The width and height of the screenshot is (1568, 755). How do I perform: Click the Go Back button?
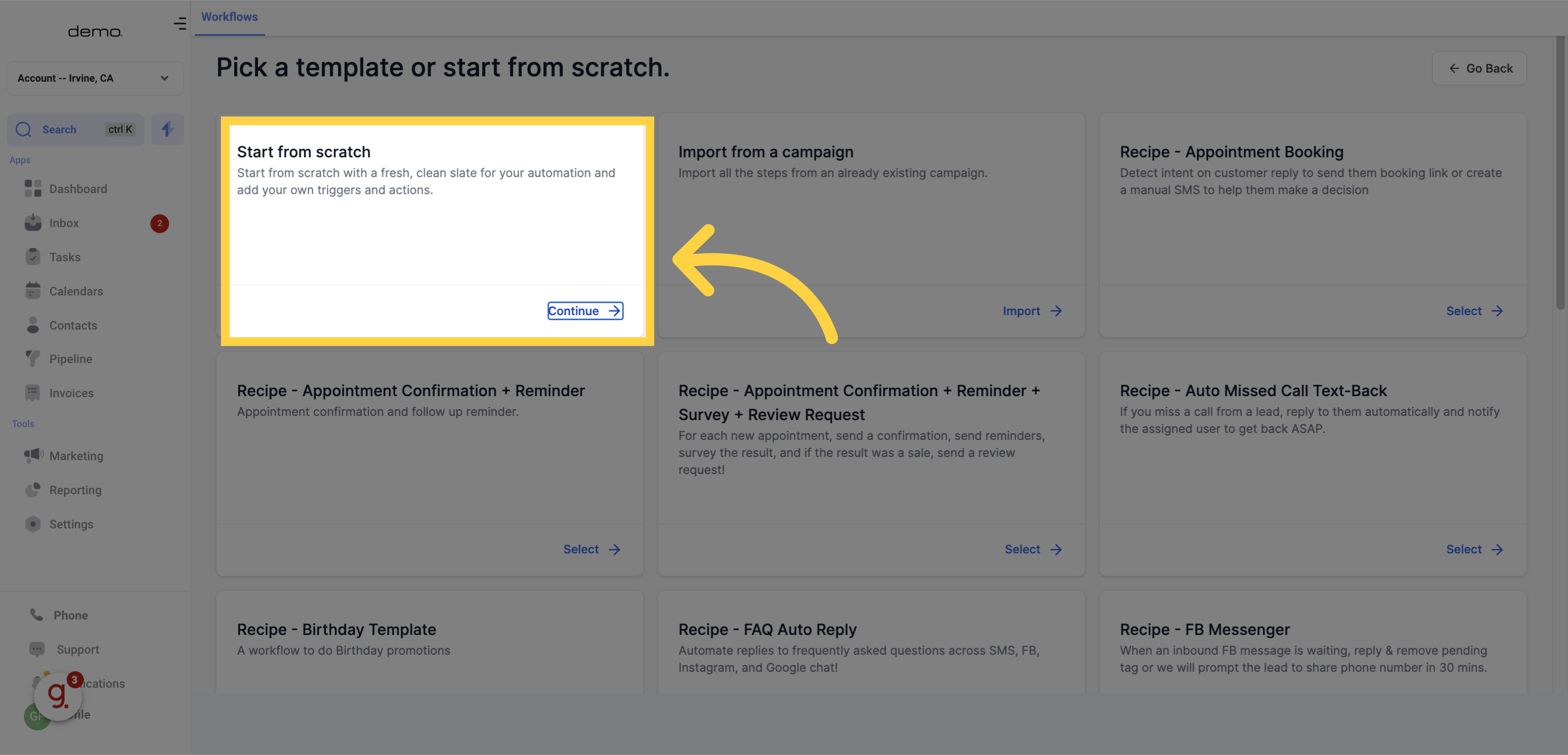[1479, 68]
